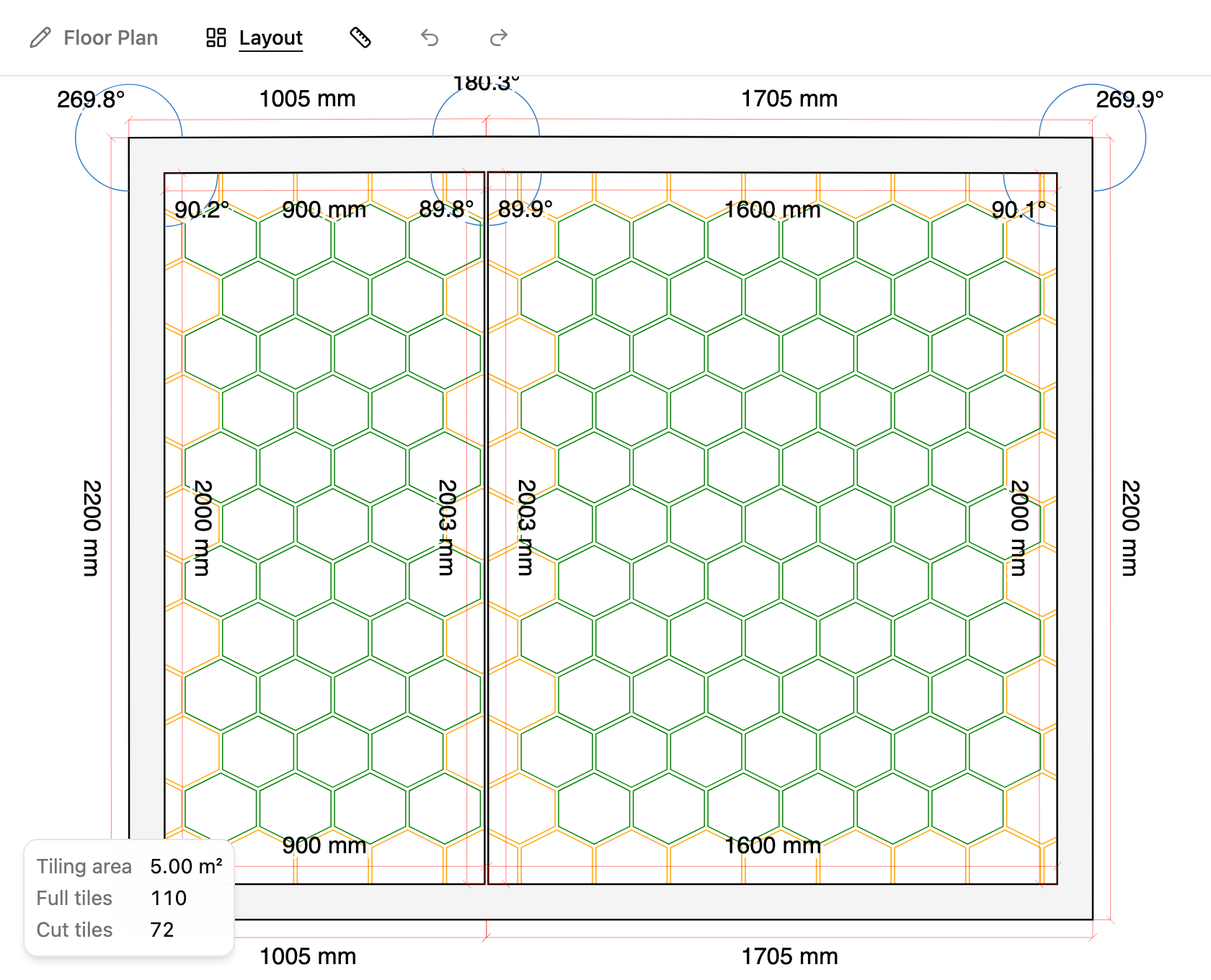Click the left room's 2000 mm wall label

(x=203, y=528)
